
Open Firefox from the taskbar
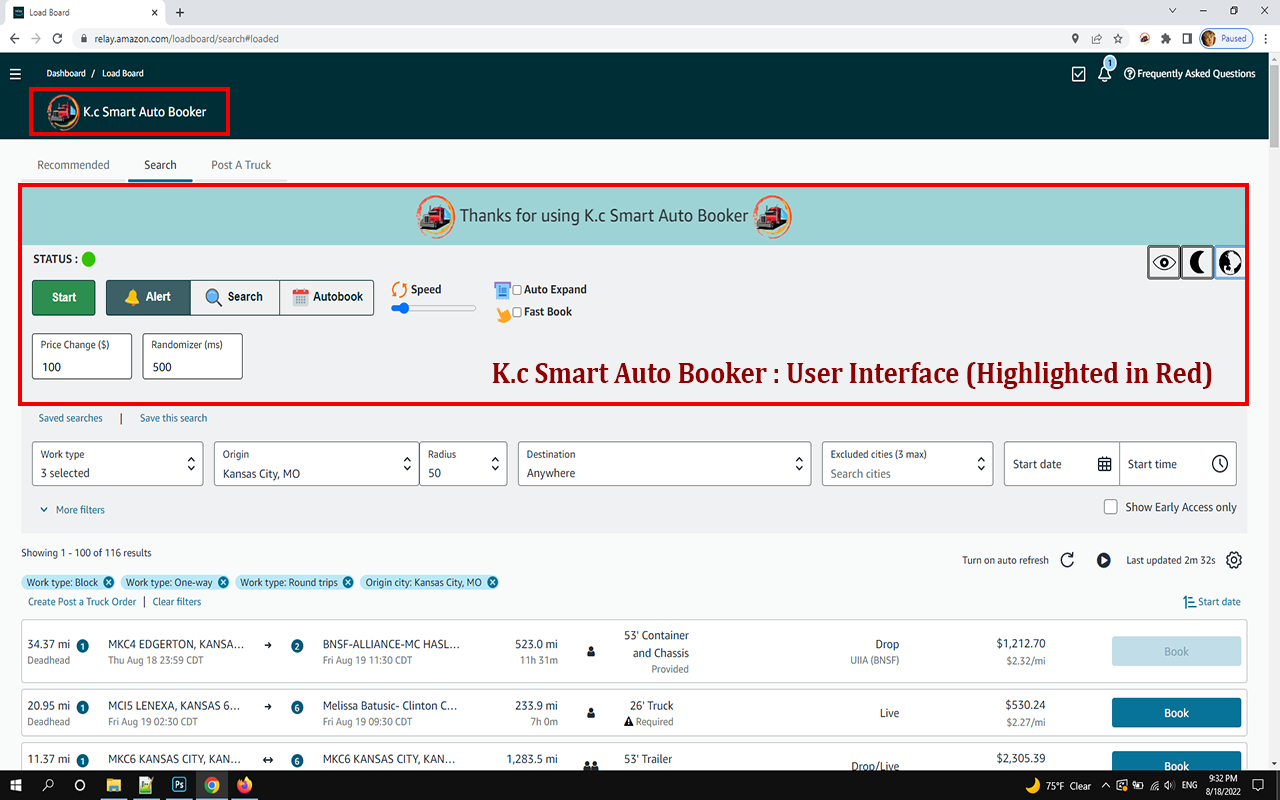coord(244,785)
